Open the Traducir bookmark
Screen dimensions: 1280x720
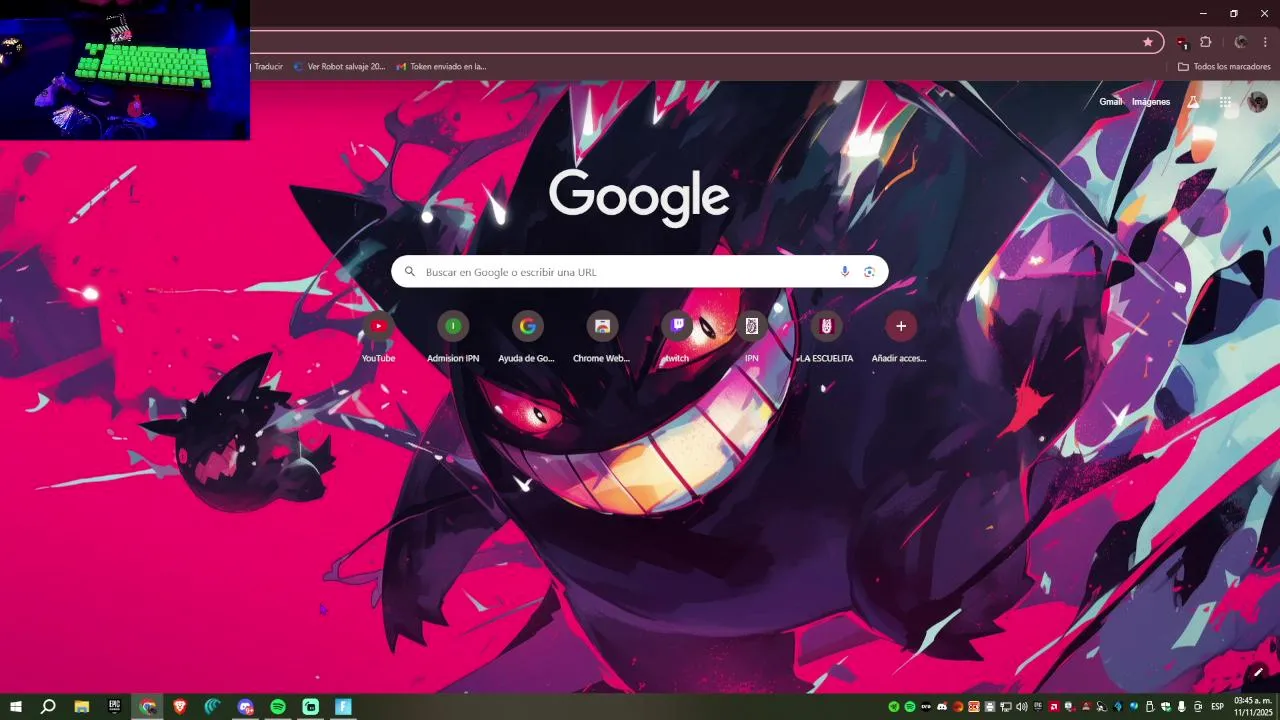(267, 67)
